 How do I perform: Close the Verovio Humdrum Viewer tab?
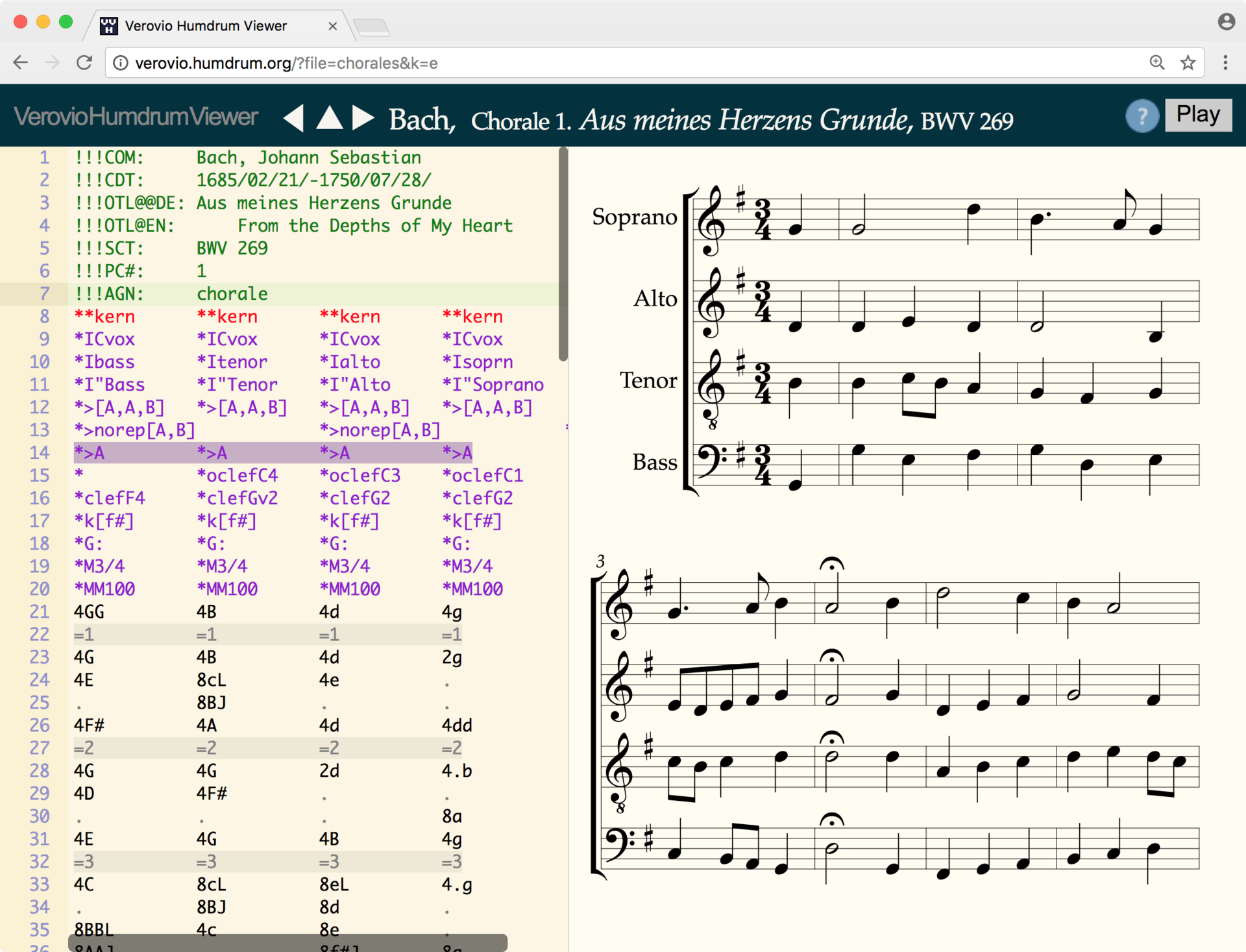point(332,26)
